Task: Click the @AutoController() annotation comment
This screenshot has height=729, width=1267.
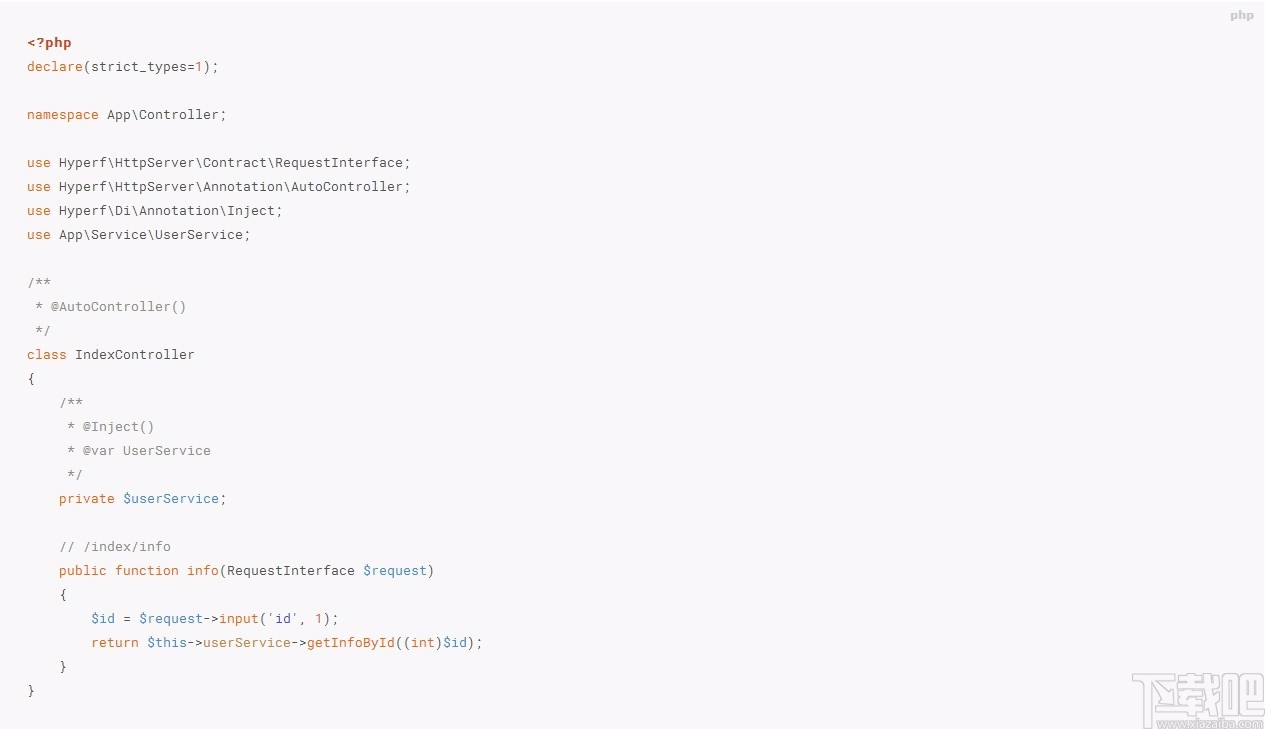Action: point(118,307)
